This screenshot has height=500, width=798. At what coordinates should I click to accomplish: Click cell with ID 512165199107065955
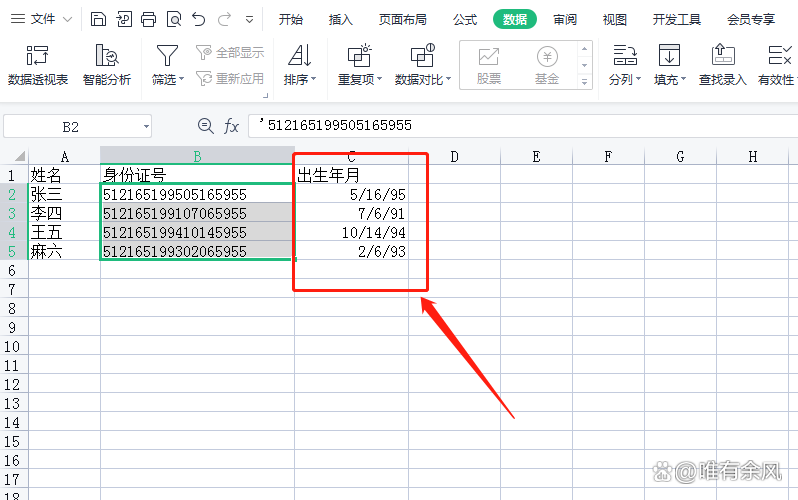pyautogui.click(x=197, y=213)
